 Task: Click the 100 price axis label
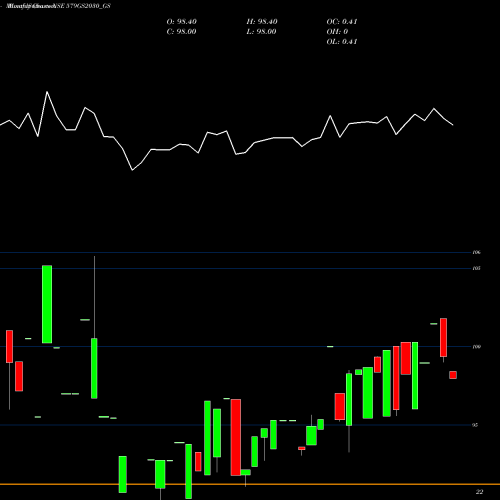click(477, 347)
